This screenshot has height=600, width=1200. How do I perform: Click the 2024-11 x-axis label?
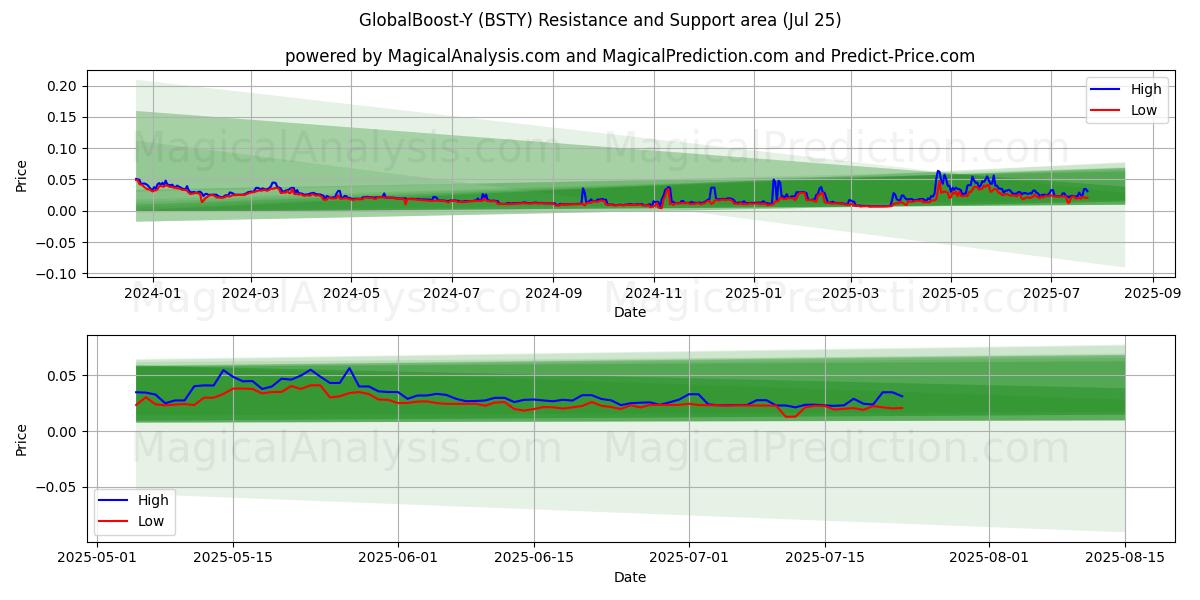pos(654,293)
